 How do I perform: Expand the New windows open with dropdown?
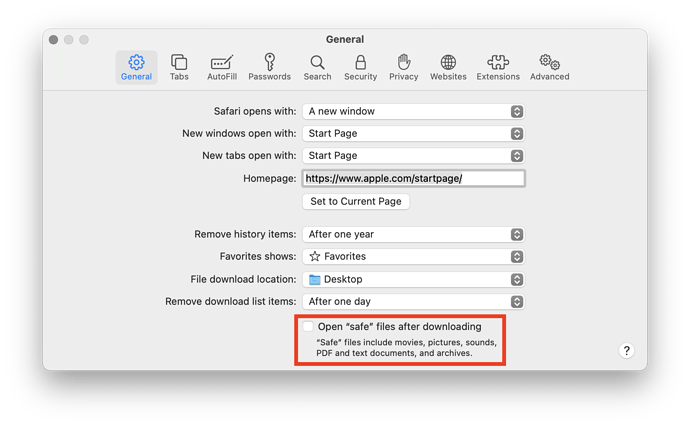pyautogui.click(x=413, y=133)
